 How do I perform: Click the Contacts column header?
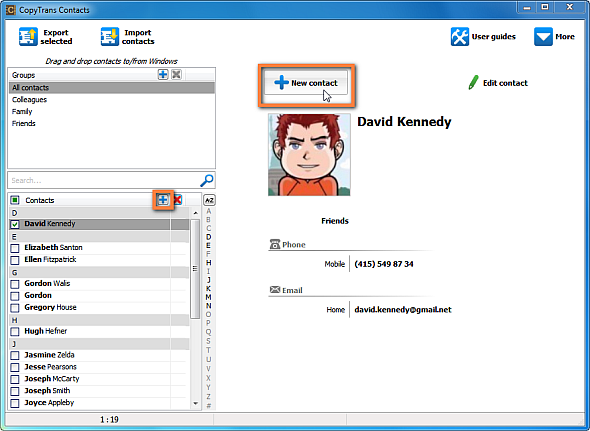40,200
